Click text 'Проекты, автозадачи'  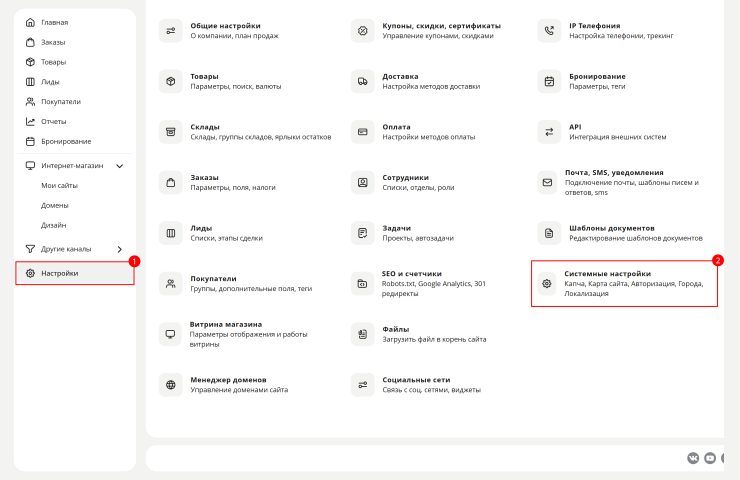click(418, 238)
